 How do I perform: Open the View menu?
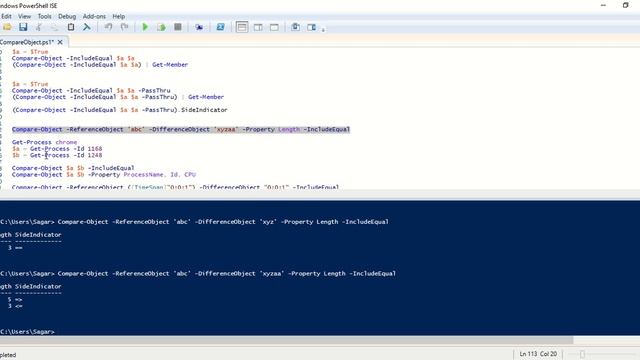point(24,16)
